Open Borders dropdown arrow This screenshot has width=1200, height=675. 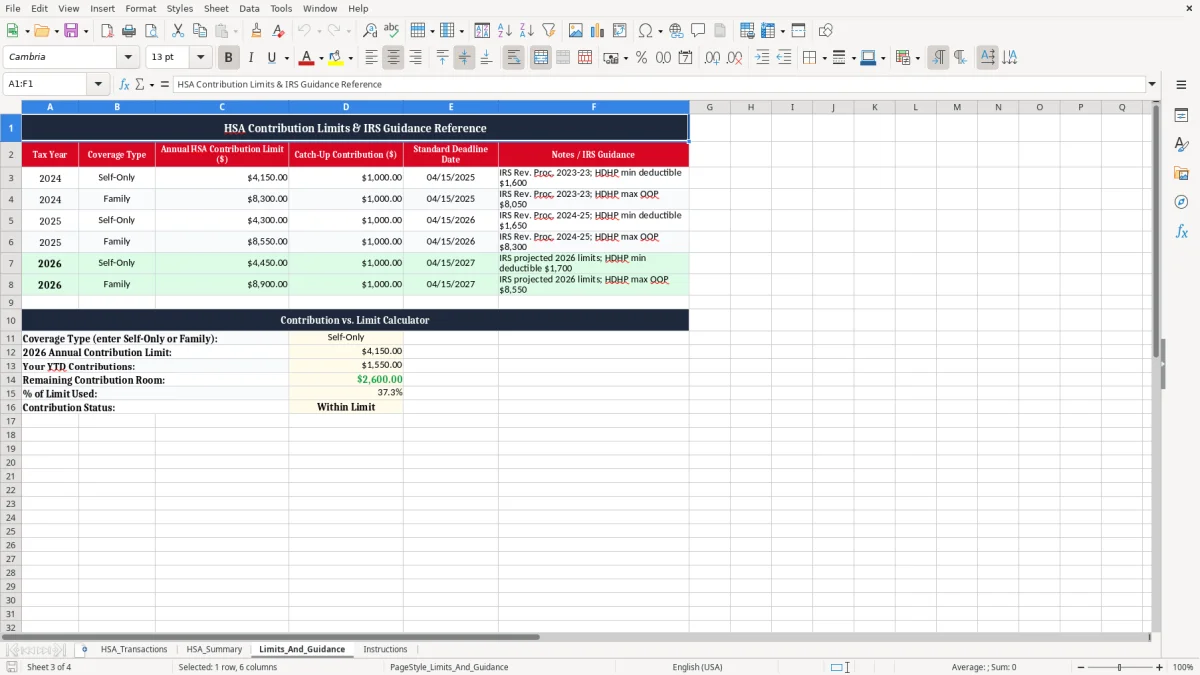pos(824,58)
